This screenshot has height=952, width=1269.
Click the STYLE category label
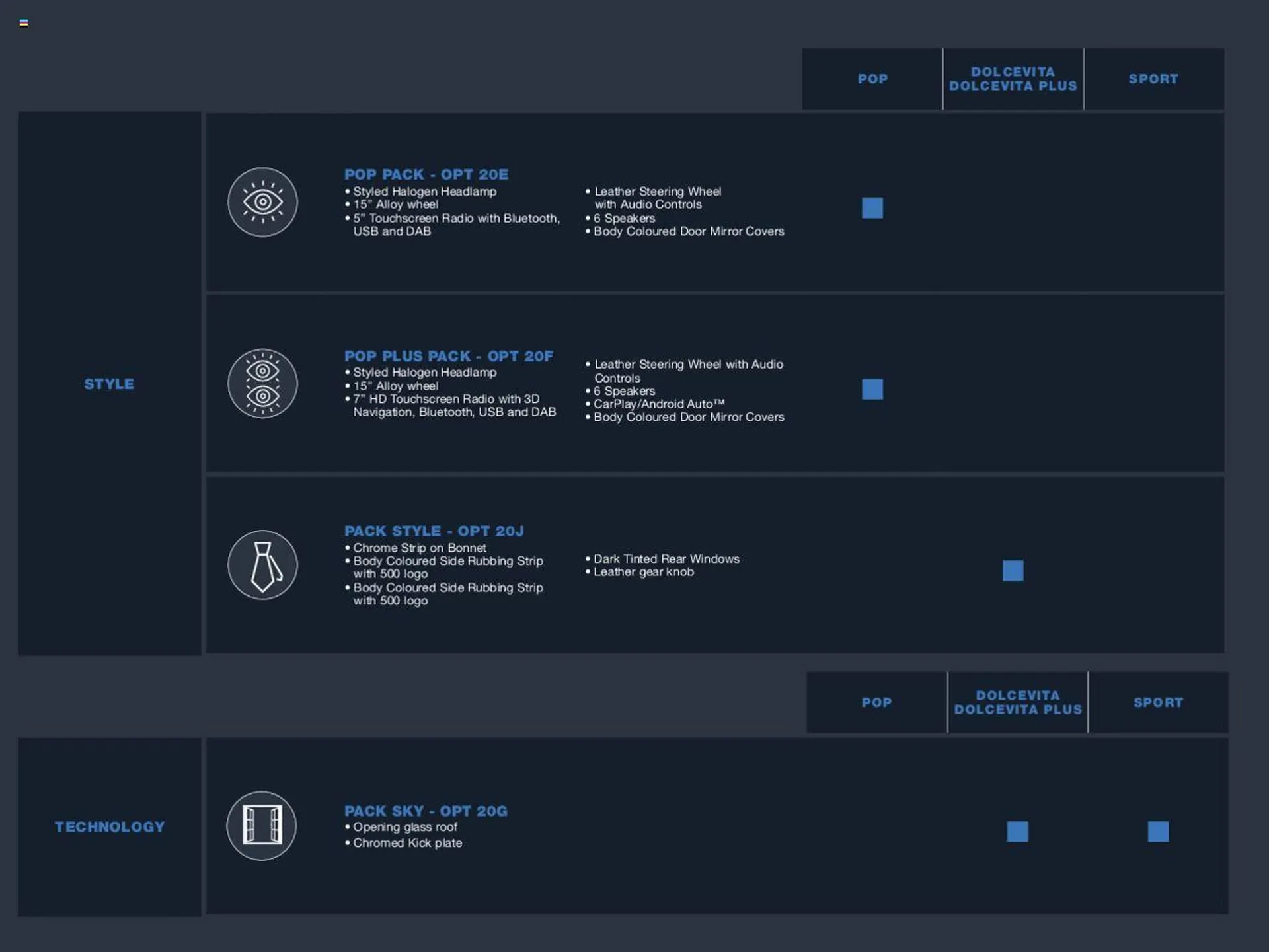pyautogui.click(x=109, y=384)
